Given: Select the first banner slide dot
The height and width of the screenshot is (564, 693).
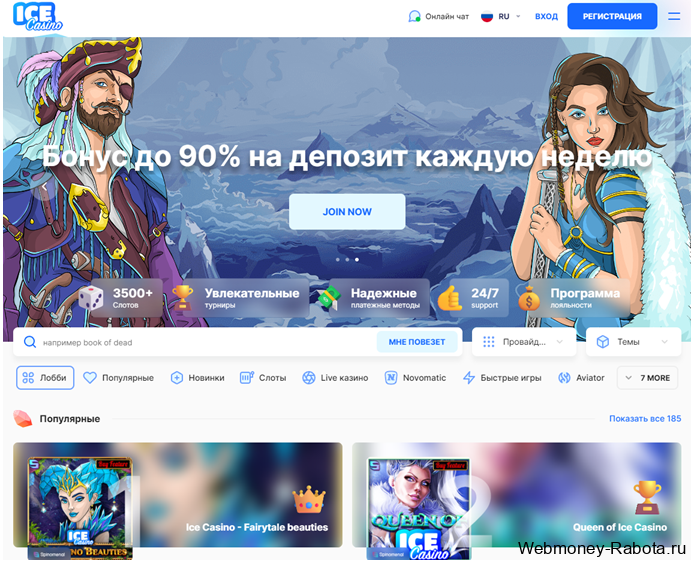Looking at the screenshot, I should [x=338, y=259].
